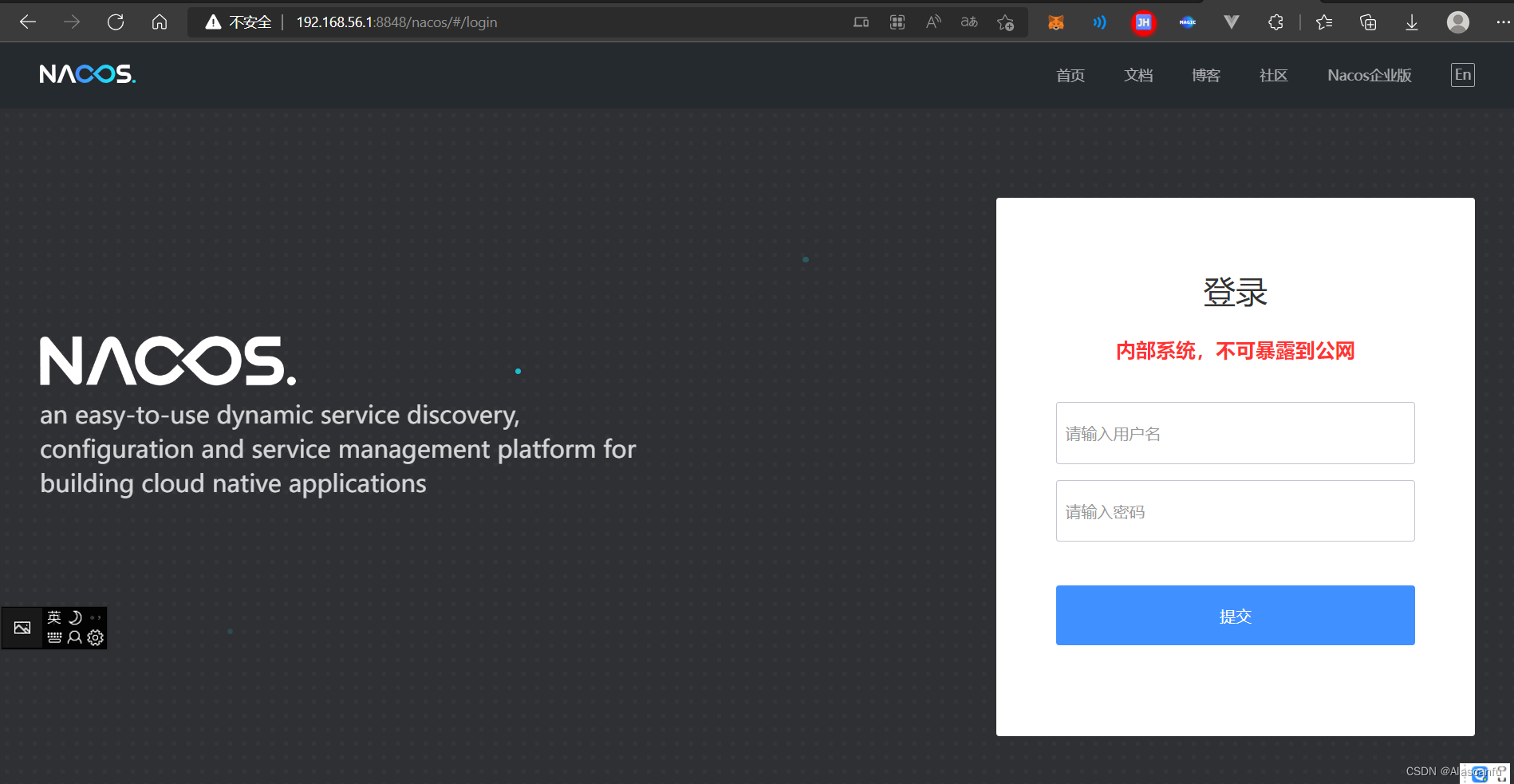
Task: Click the IME user account icon
Action: pyautogui.click(x=75, y=637)
